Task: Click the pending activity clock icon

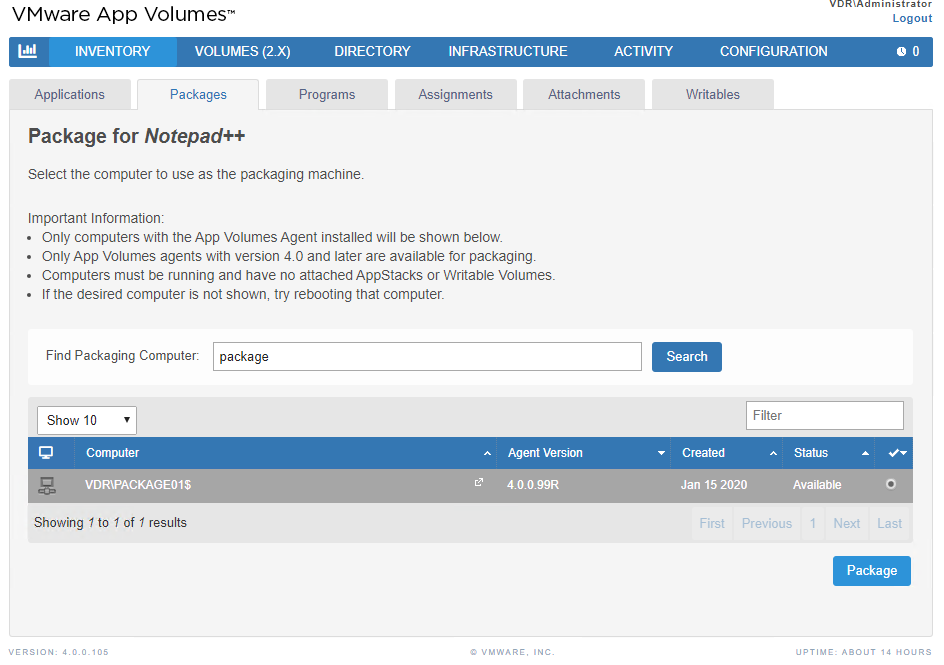Action: (x=901, y=52)
